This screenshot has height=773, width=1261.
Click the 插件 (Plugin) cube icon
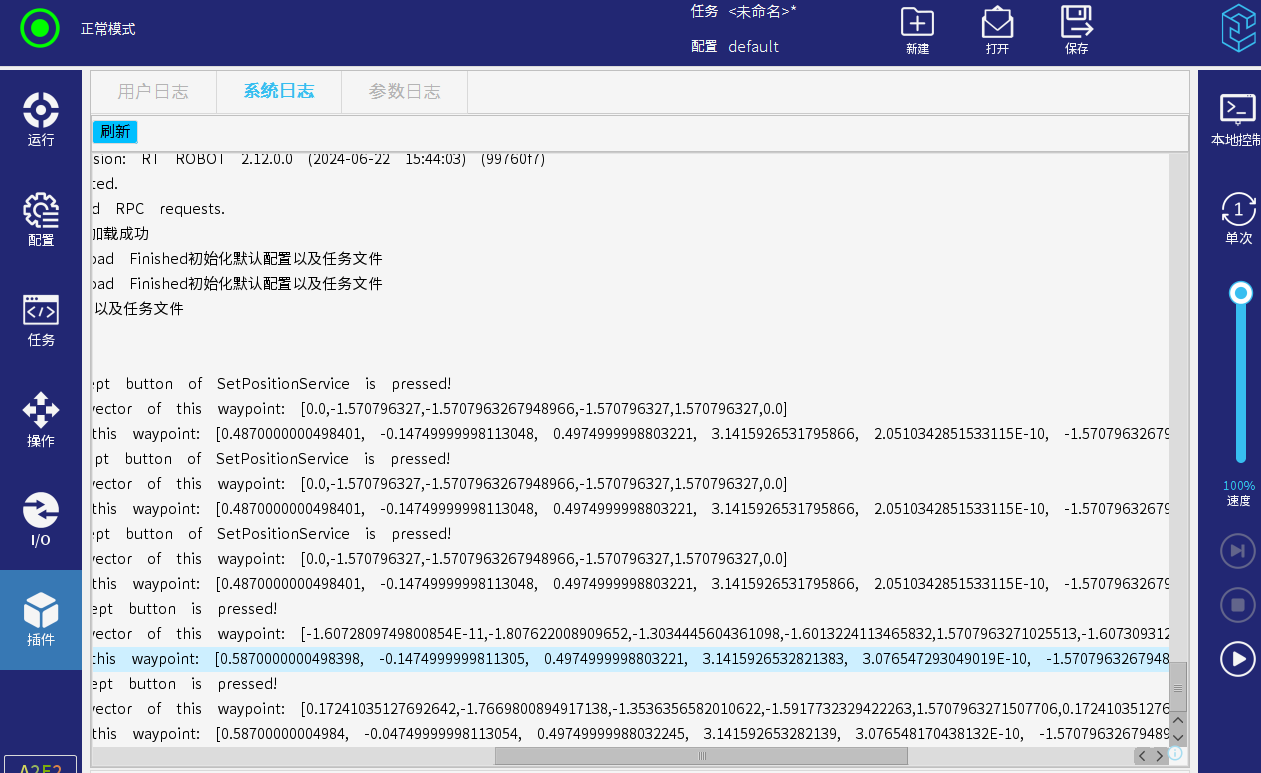tap(41, 620)
